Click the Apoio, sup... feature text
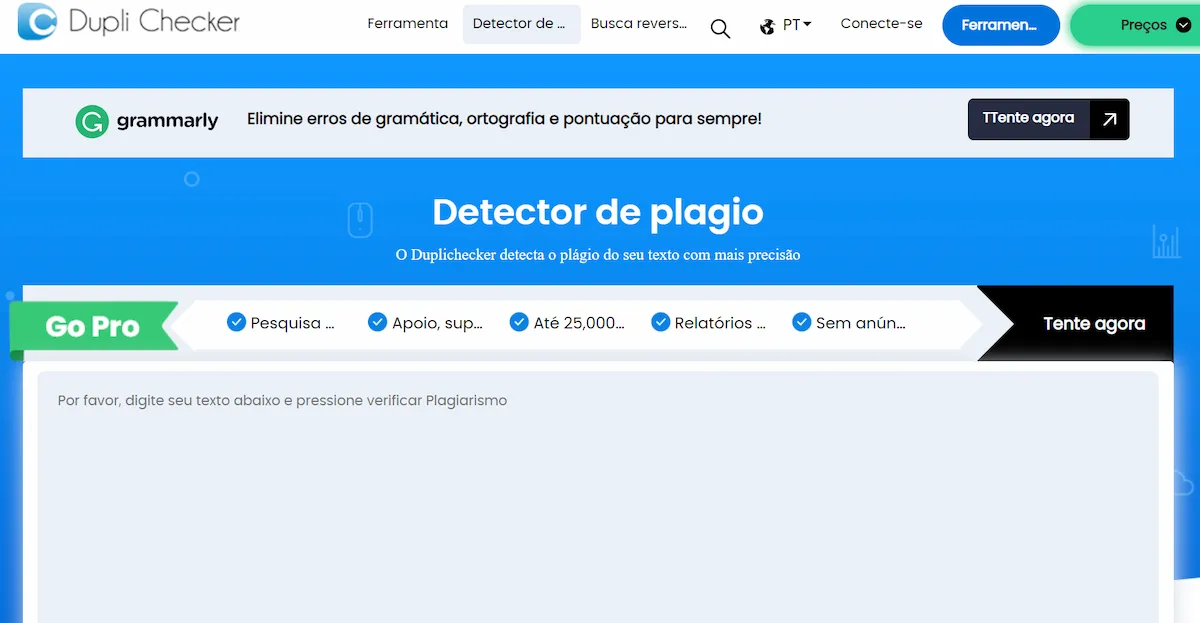 (438, 323)
